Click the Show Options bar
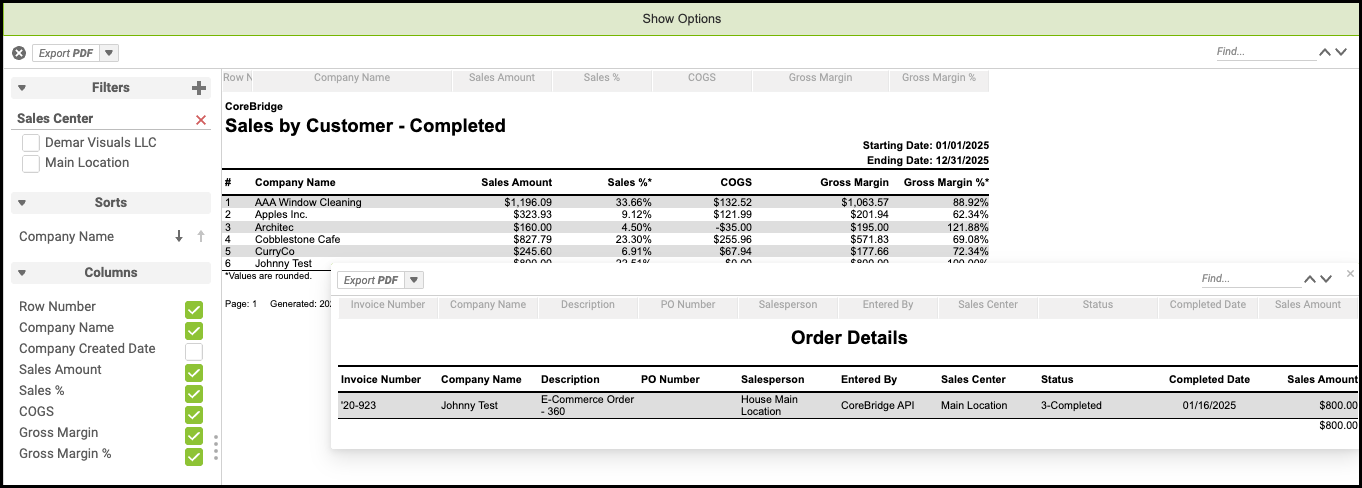This screenshot has height=488, width=1362. pyautogui.click(x=681, y=19)
